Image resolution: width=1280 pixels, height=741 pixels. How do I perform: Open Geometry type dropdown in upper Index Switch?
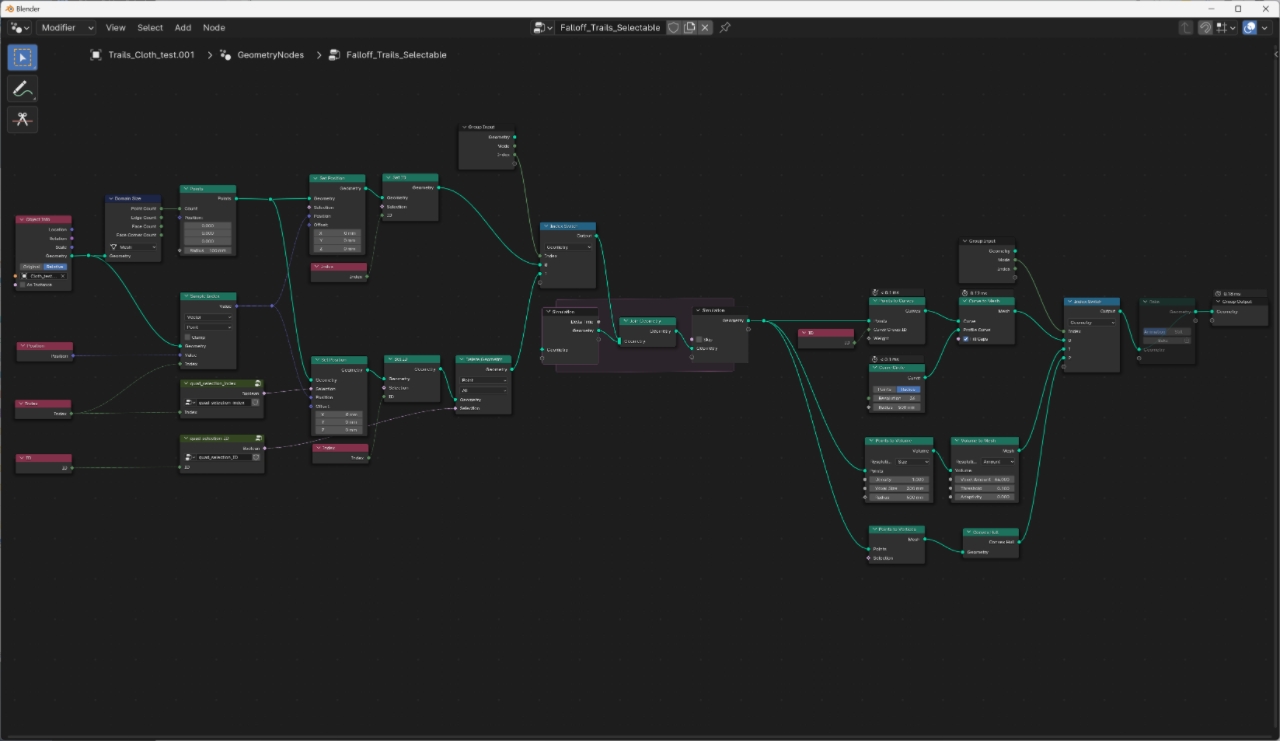point(568,246)
